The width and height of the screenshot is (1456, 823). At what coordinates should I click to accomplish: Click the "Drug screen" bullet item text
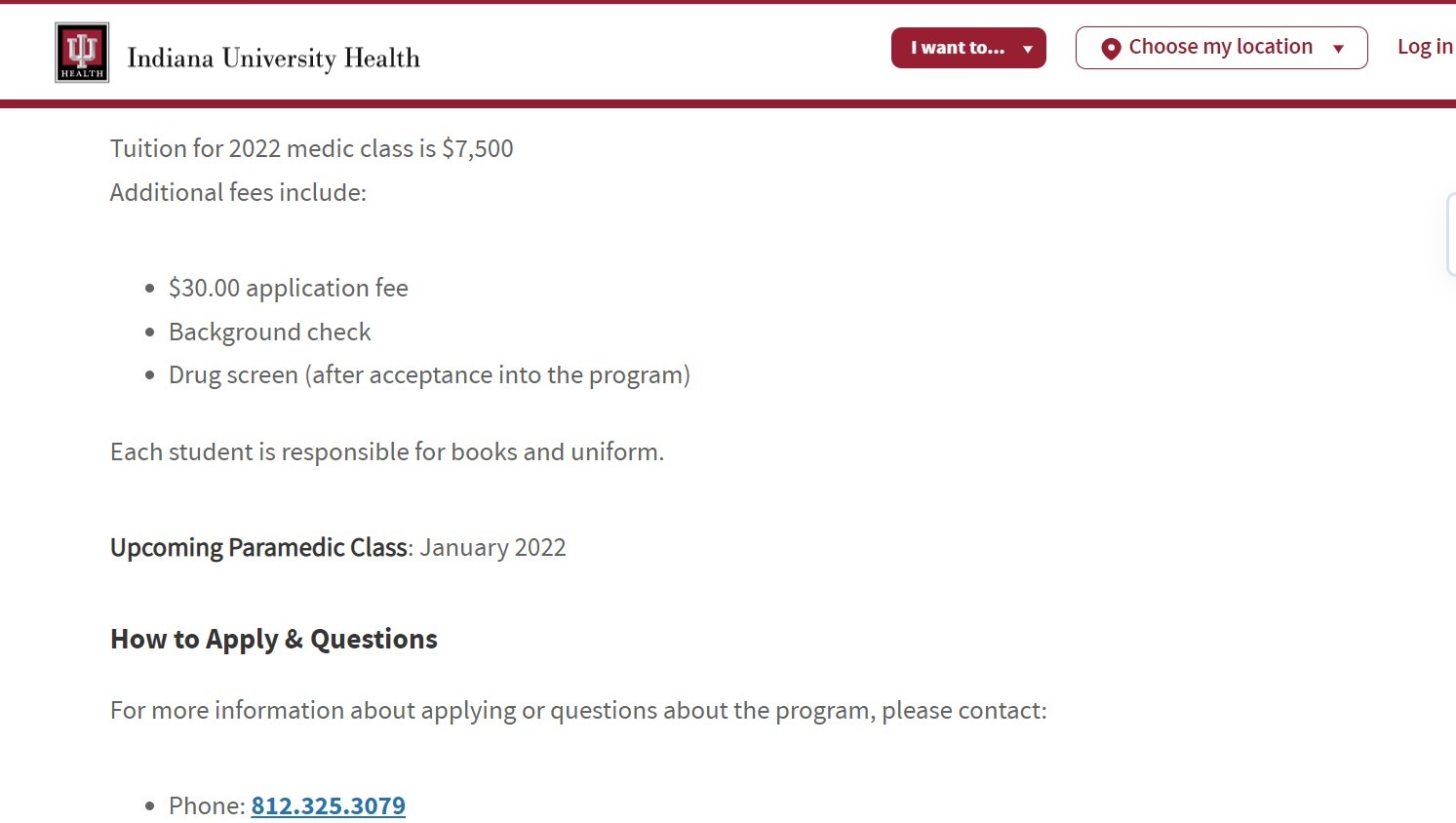point(429,375)
